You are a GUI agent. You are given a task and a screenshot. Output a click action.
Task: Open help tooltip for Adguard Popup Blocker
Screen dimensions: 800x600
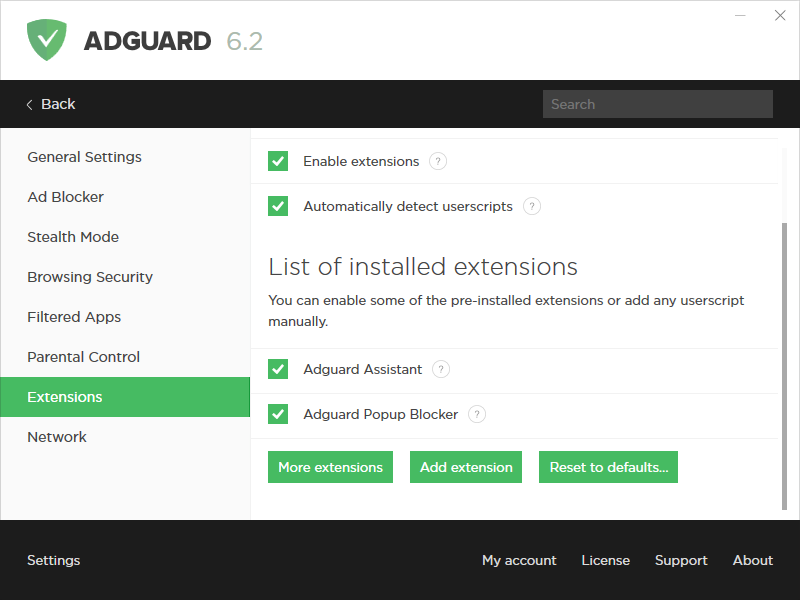(477, 414)
